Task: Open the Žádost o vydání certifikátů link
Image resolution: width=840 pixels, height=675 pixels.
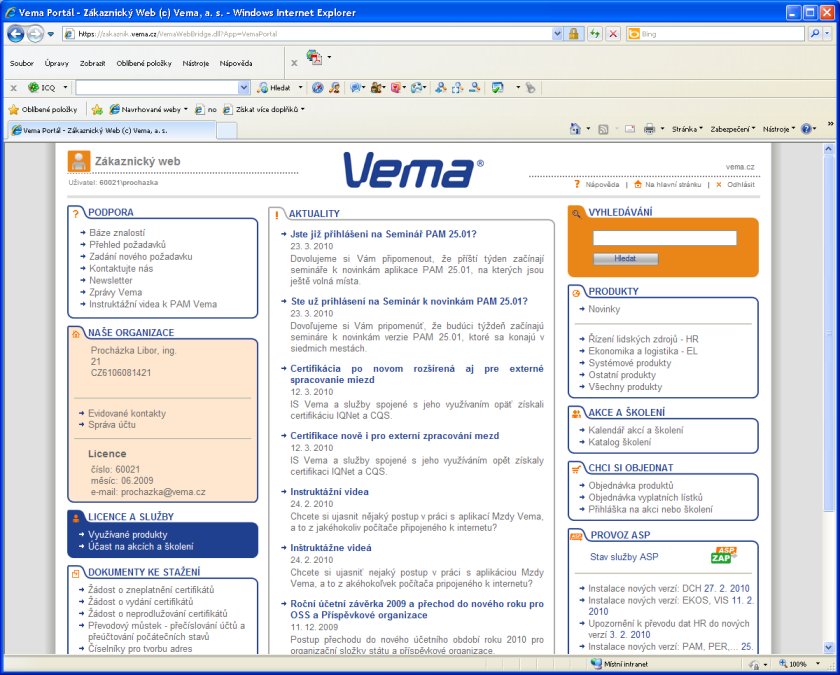Action: pos(140,602)
